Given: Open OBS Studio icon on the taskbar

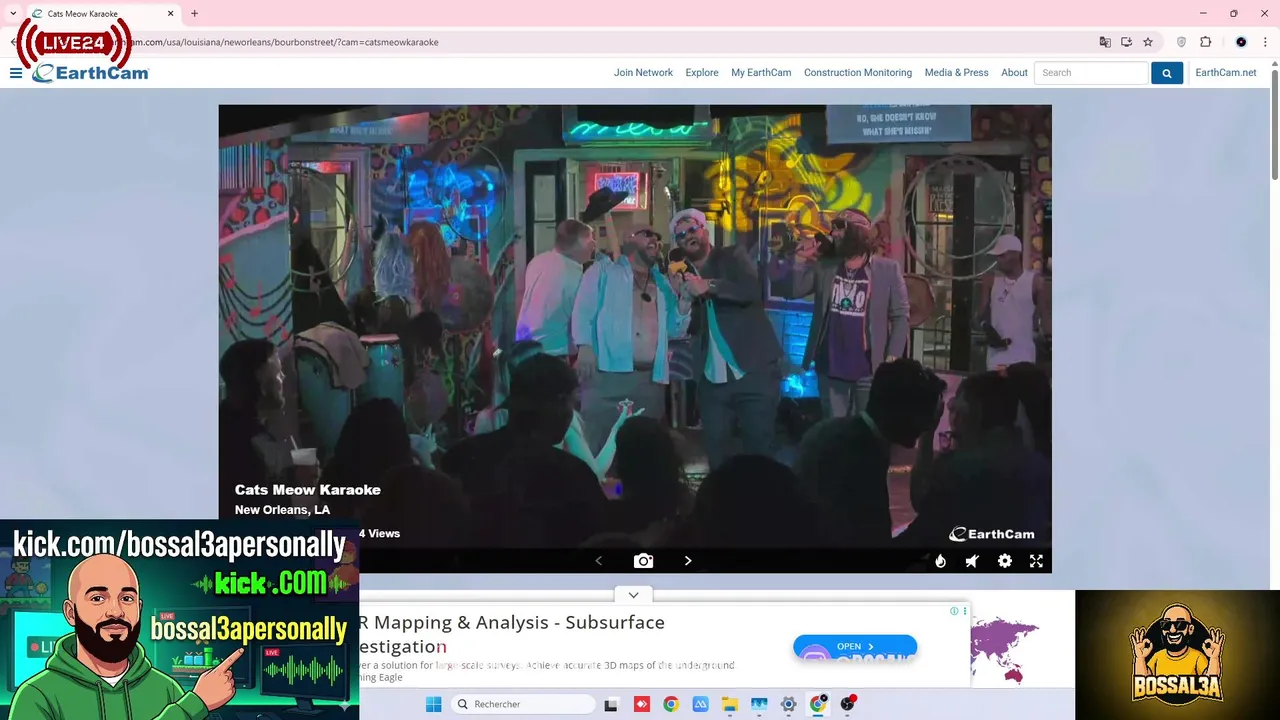Looking at the screenshot, I should pyautogui.click(x=848, y=704).
